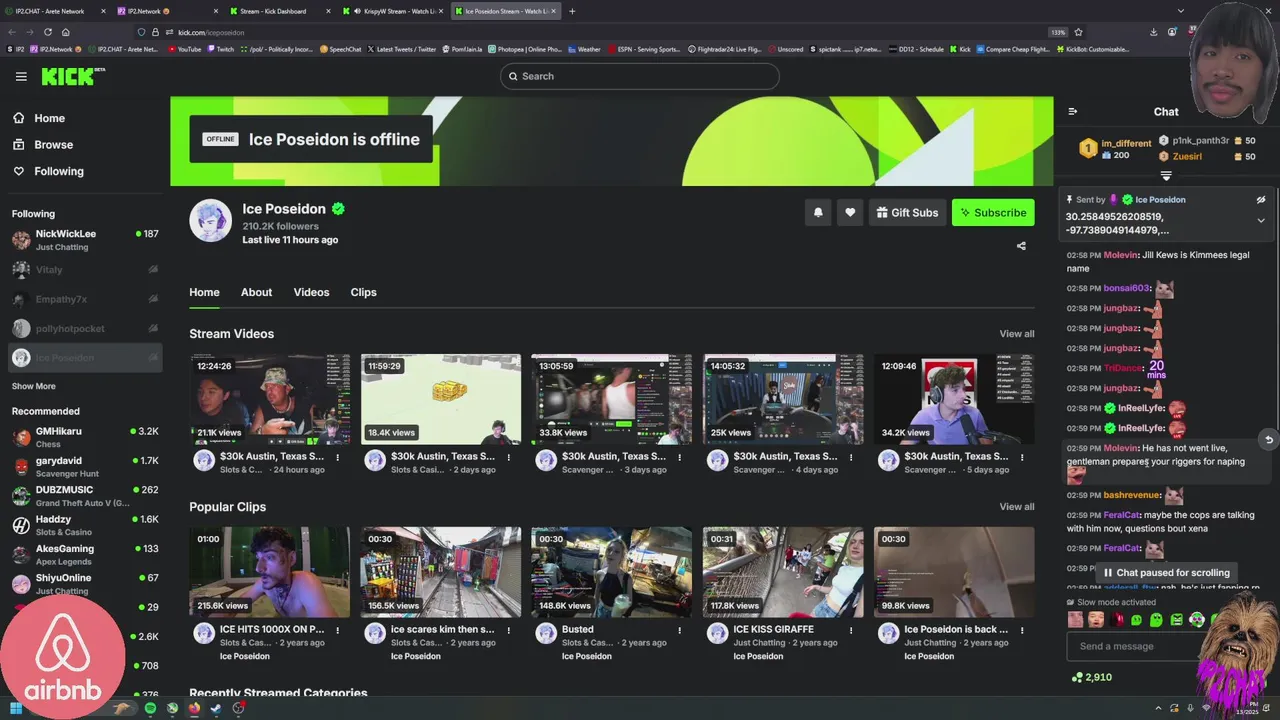Open the 14:05:32 stream video thumbnail
Viewport: 1280px width, 720px height.
[x=783, y=399]
